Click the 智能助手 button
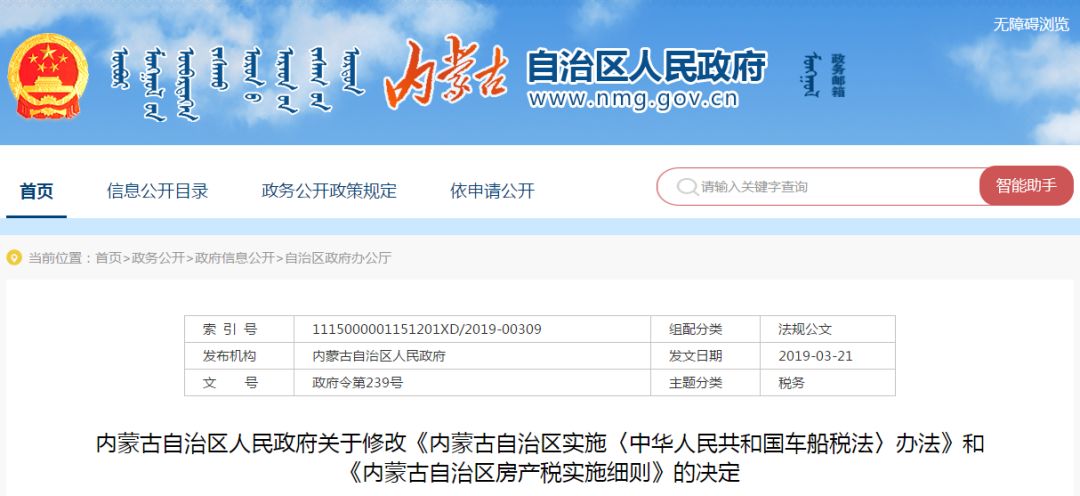 pyautogui.click(x=1026, y=185)
